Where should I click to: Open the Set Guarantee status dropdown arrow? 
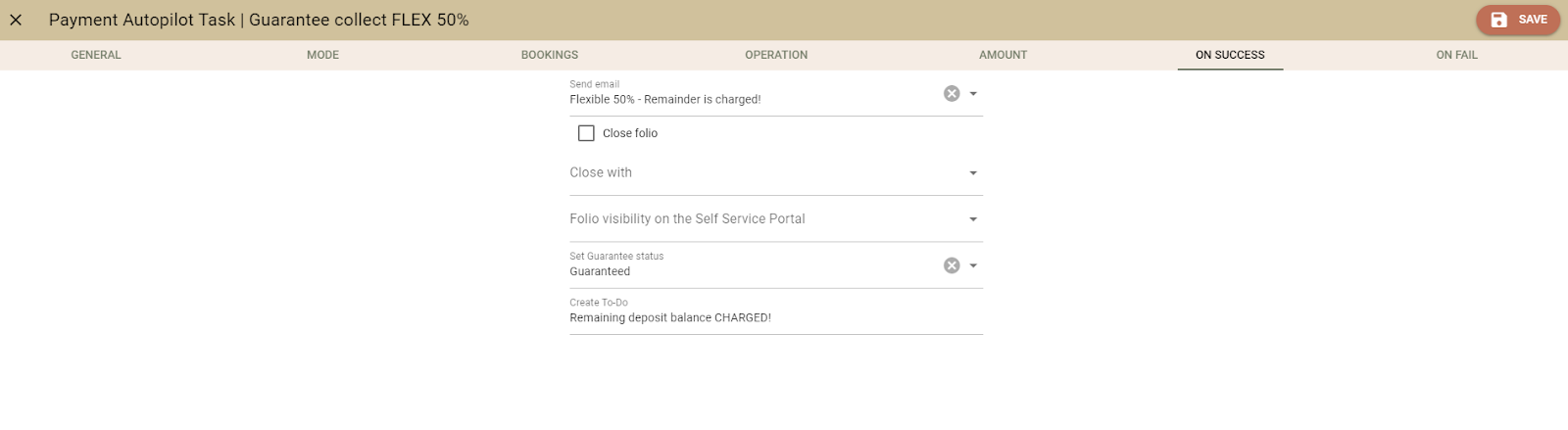tap(973, 265)
